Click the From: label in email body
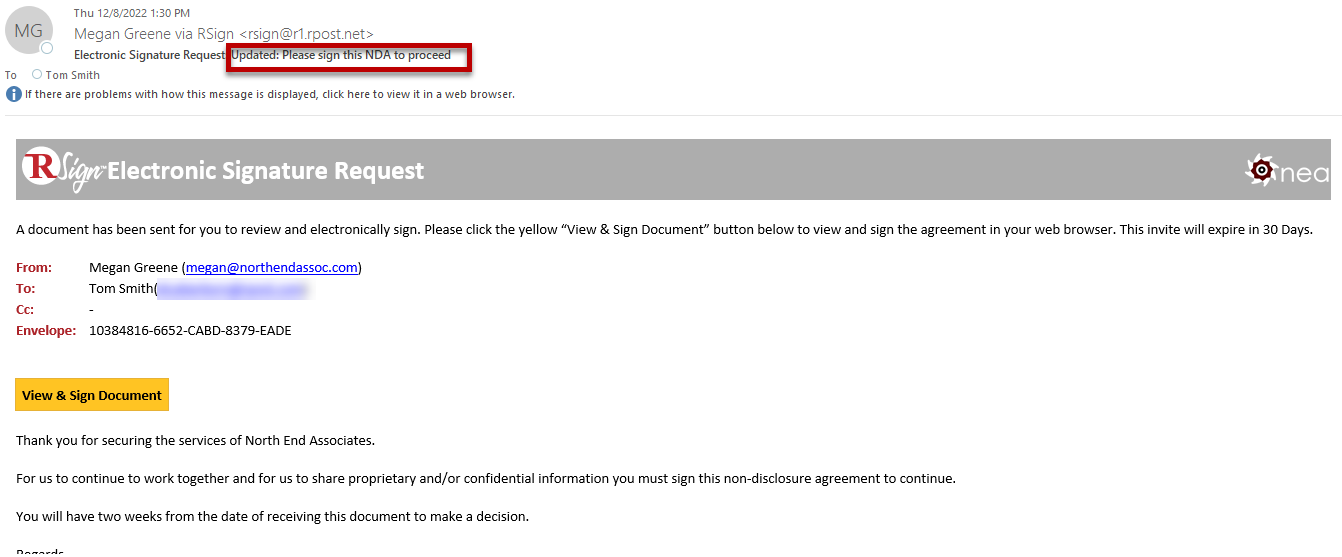 [x=33, y=268]
